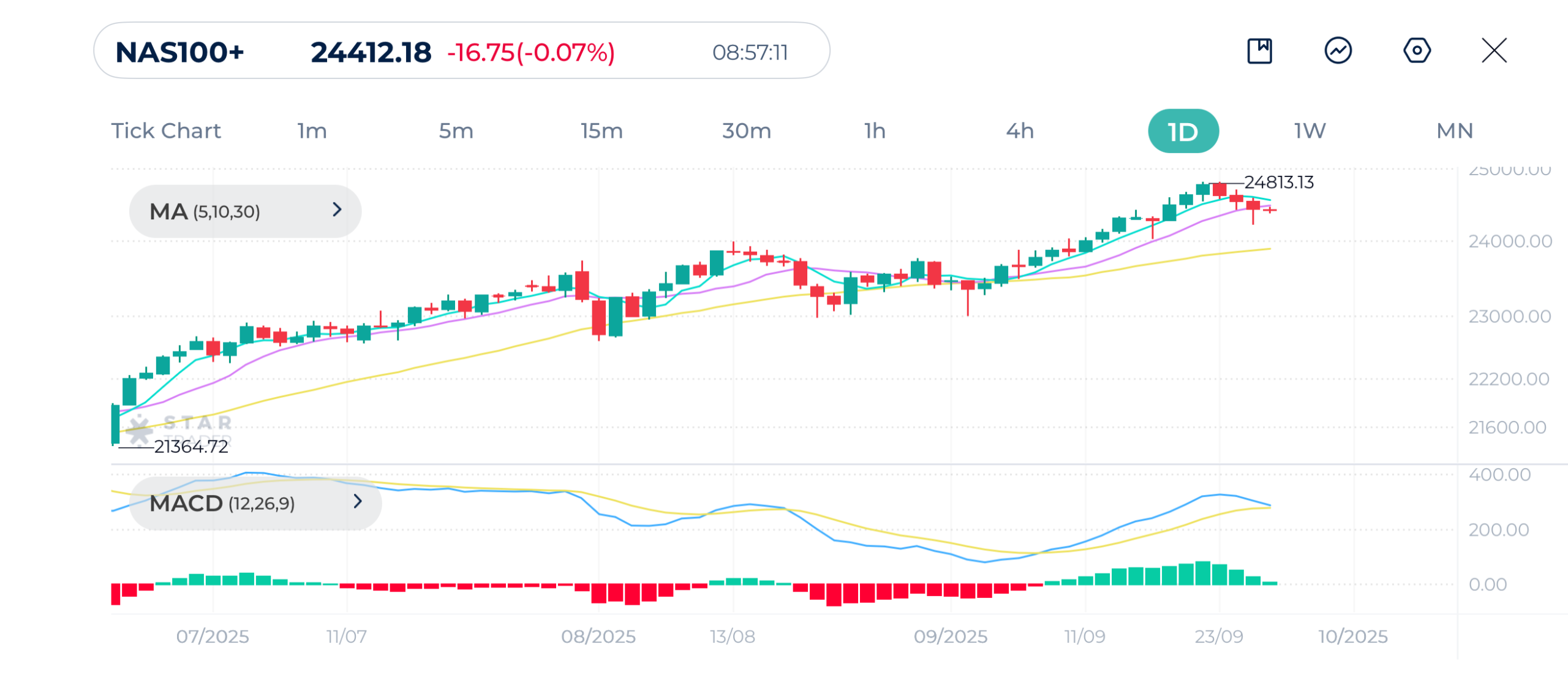Select the 1h timeframe
Image resolution: width=1568 pixels, height=696 pixels.
875,131
